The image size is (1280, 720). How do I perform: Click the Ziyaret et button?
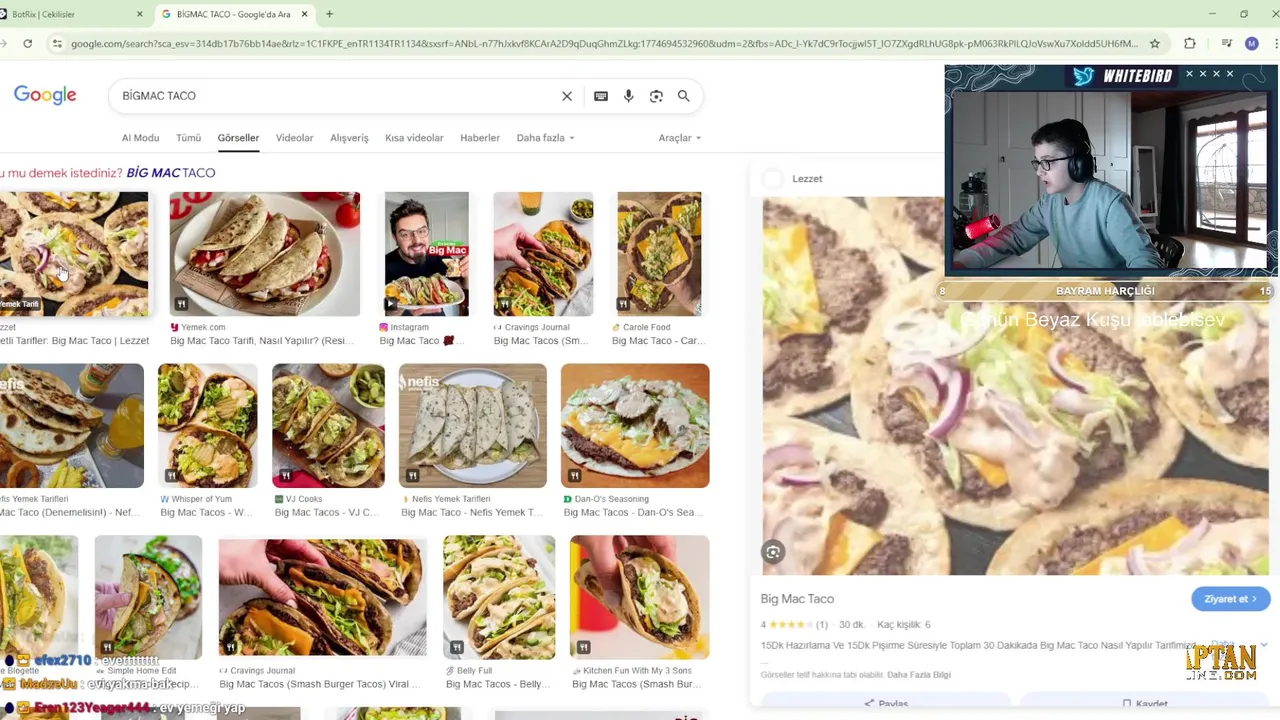1230,599
